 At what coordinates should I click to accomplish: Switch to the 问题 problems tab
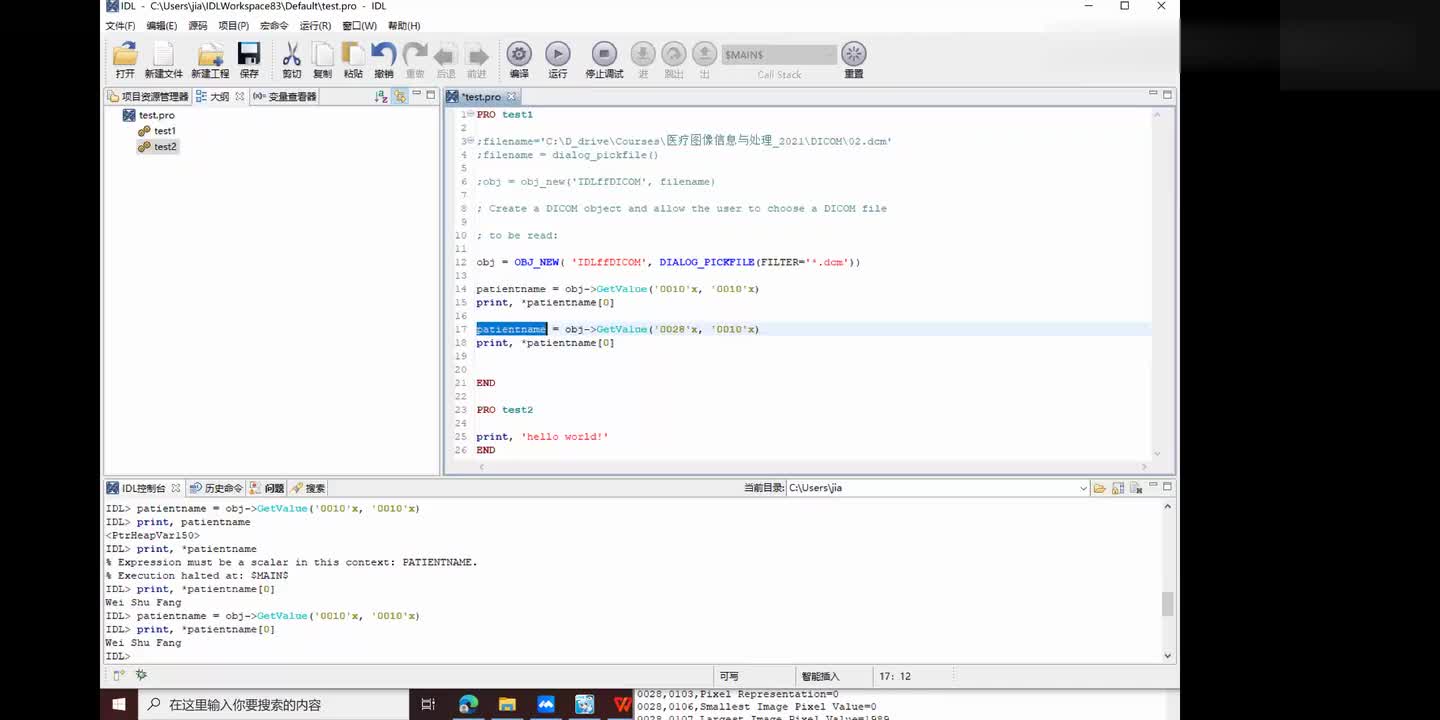[x=267, y=488]
